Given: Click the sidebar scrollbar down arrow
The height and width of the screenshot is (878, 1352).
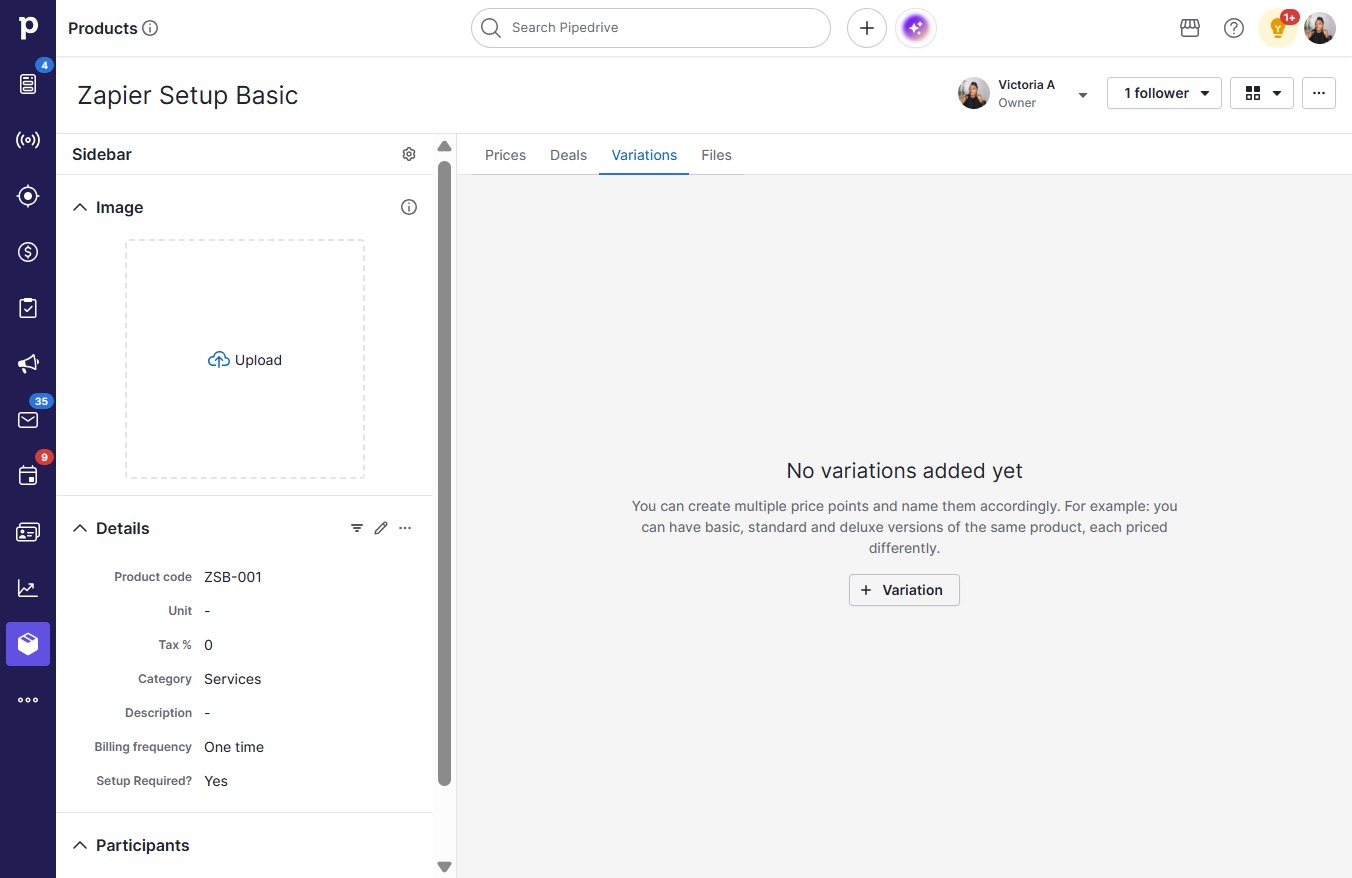Looking at the screenshot, I should 445,867.
